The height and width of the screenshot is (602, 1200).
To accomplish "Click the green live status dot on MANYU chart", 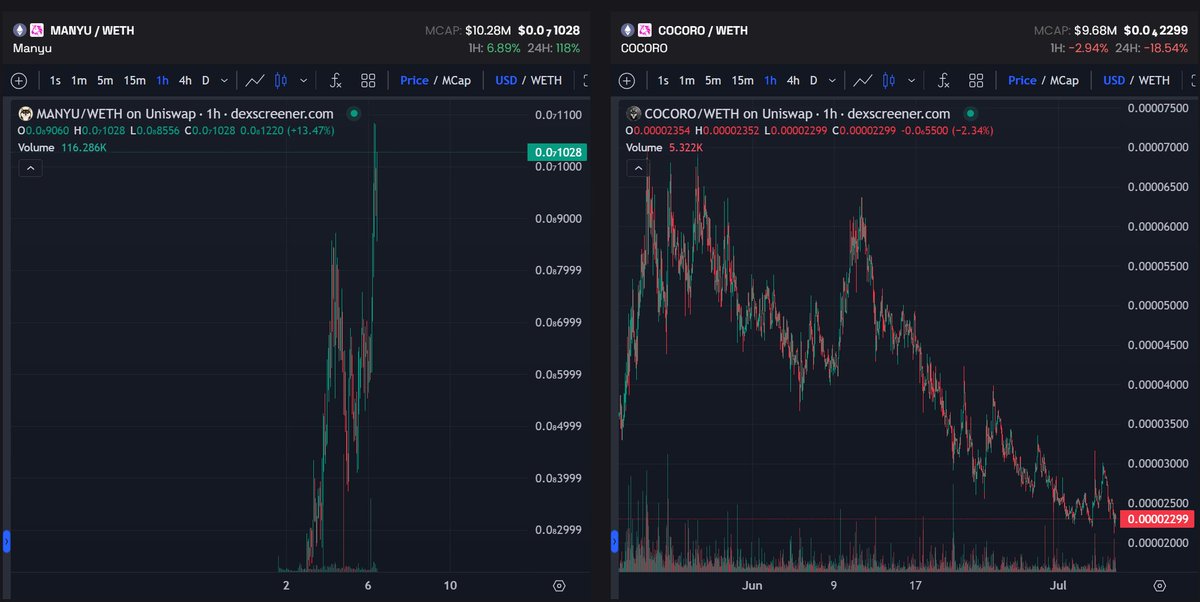I will pos(355,115).
